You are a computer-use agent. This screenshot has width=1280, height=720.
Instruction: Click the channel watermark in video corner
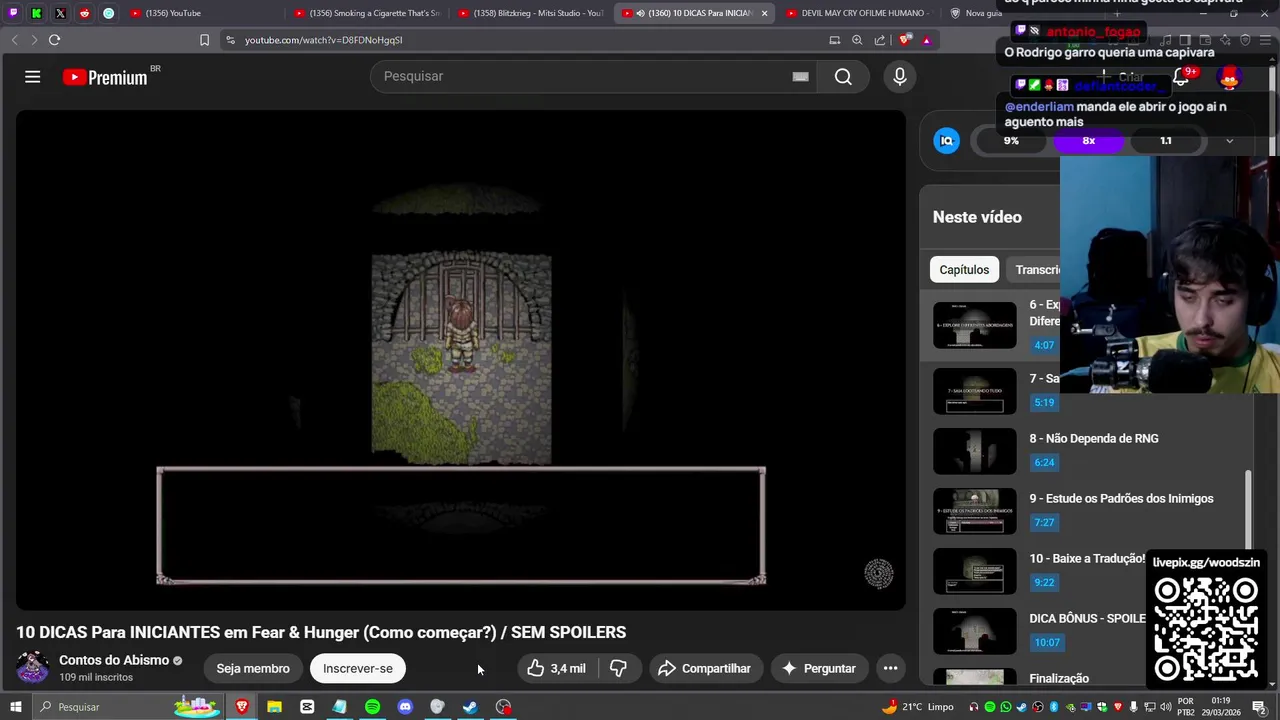click(879, 573)
